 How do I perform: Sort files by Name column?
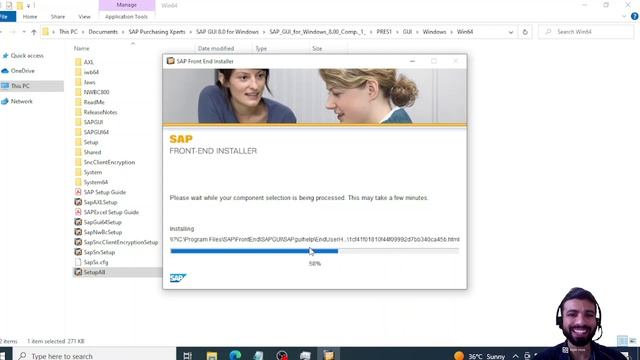pyautogui.click(x=81, y=49)
